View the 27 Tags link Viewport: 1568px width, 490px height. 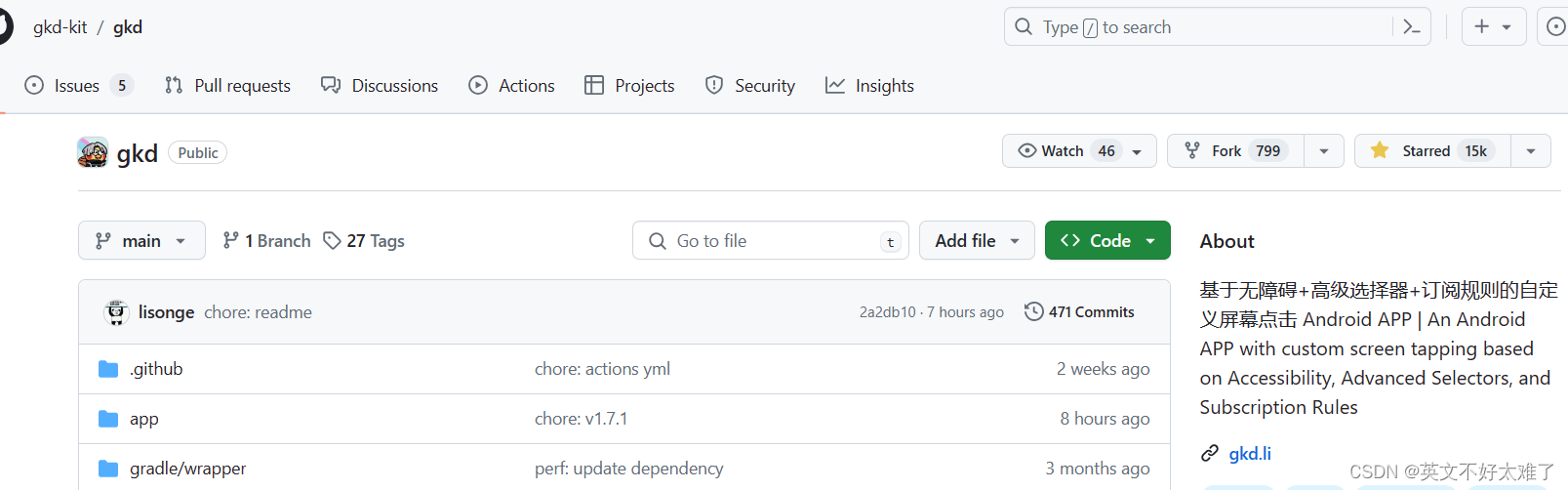[x=364, y=240]
